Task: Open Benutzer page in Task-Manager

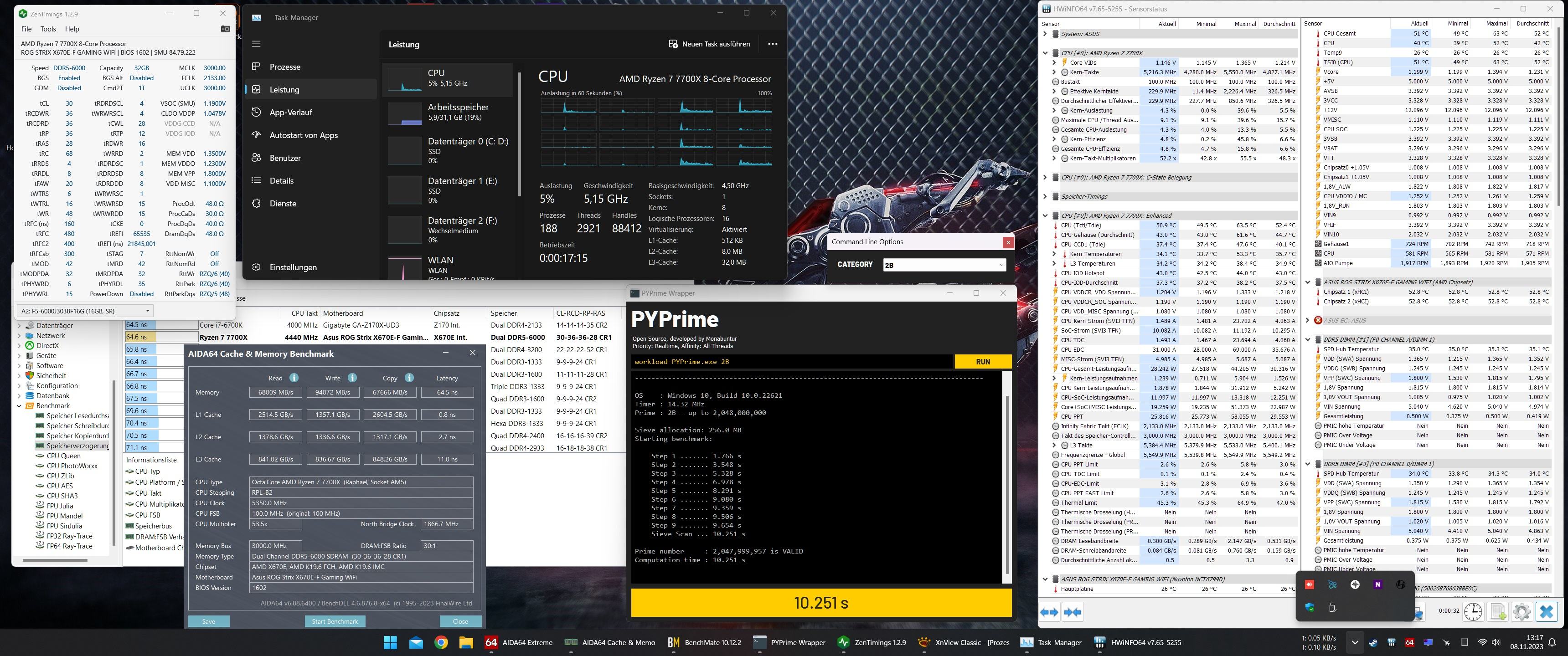Action: tap(310, 158)
